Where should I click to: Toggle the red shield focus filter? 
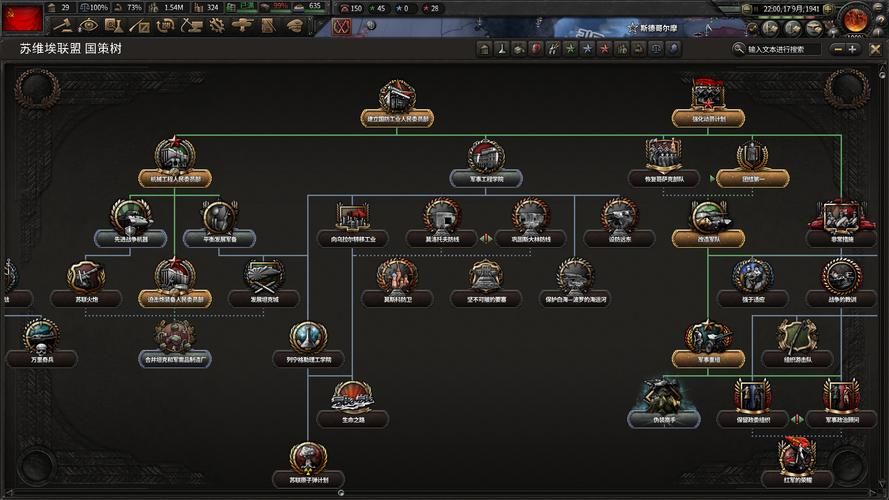point(536,49)
